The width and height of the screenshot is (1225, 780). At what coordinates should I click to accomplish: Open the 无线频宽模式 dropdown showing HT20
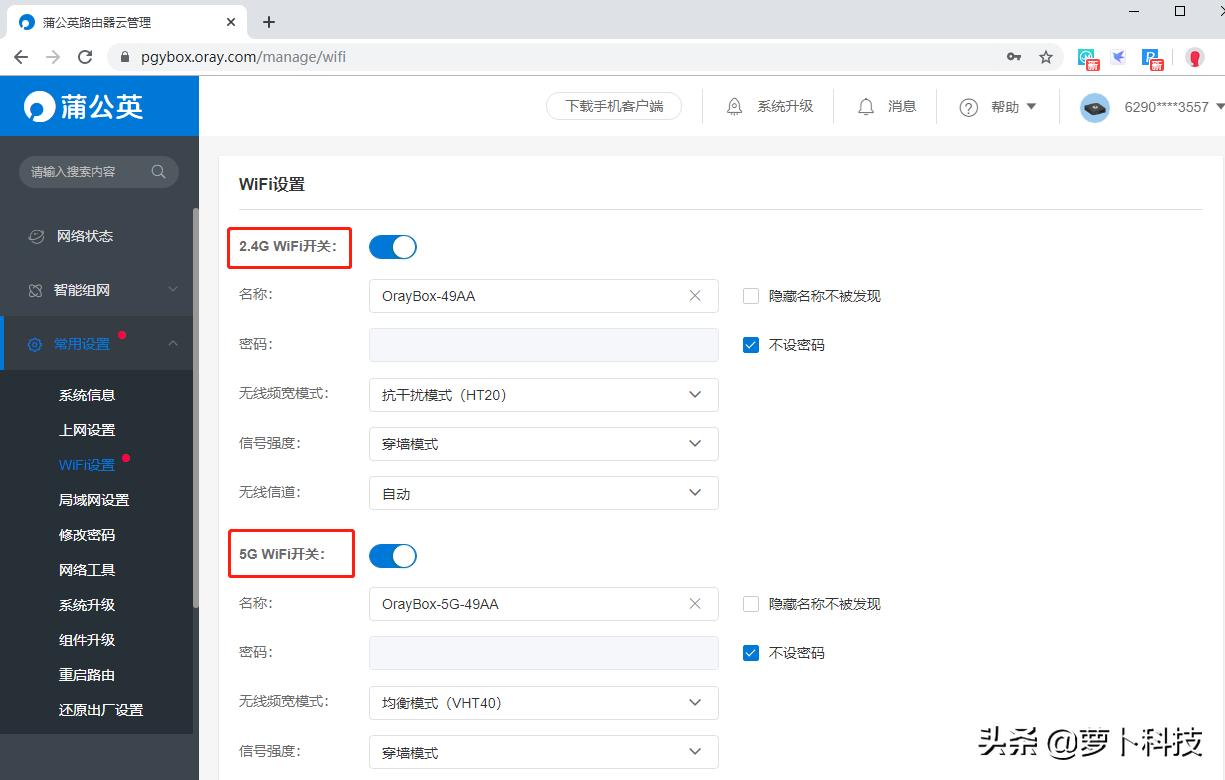(x=543, y=394)
